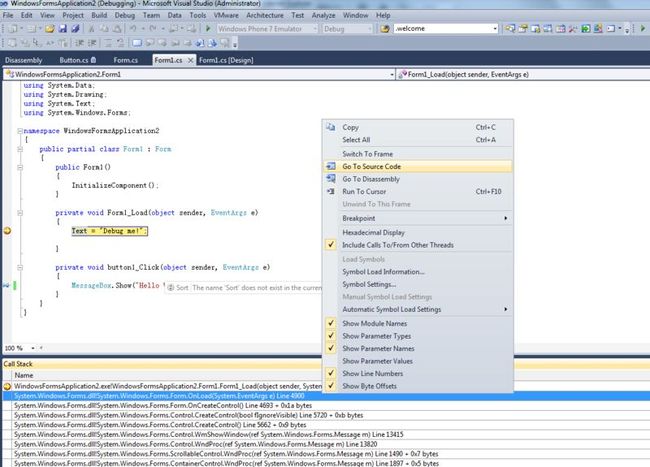Click the Find in Files icon
The height and width of the screenshot is (467, 650).
[x=385, y=29]
